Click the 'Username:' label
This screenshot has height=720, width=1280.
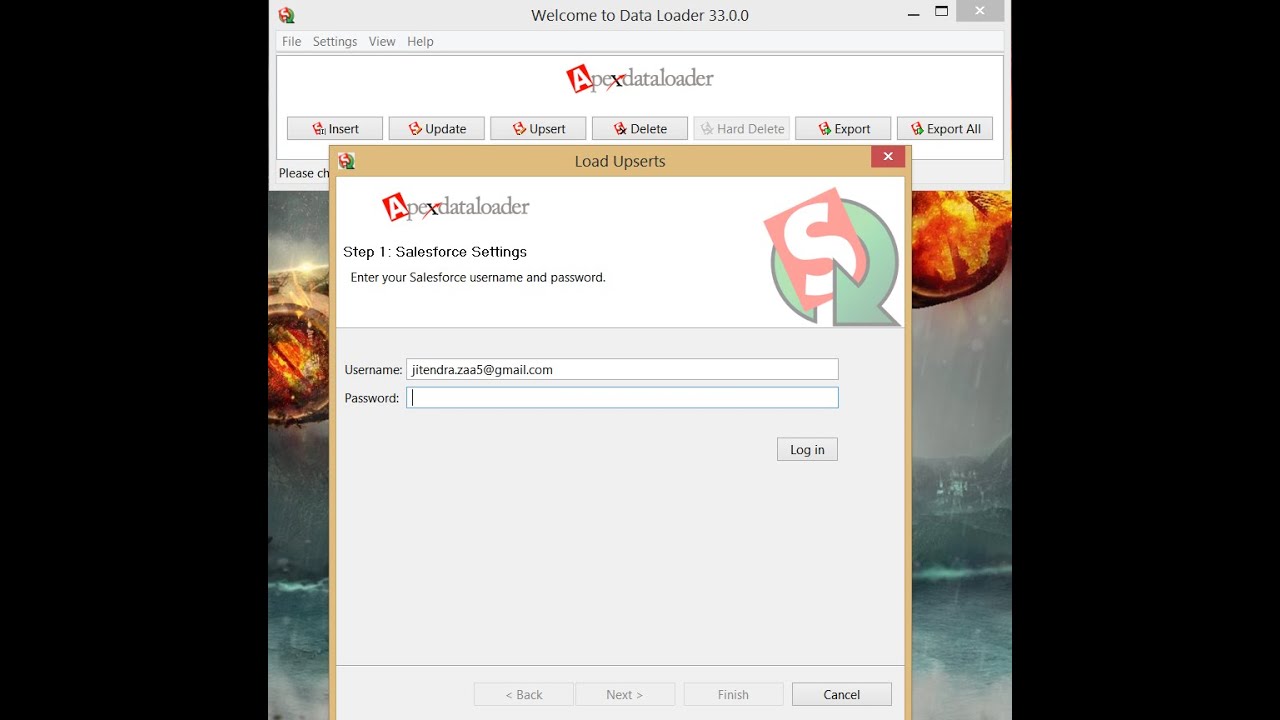click(373, 370)
